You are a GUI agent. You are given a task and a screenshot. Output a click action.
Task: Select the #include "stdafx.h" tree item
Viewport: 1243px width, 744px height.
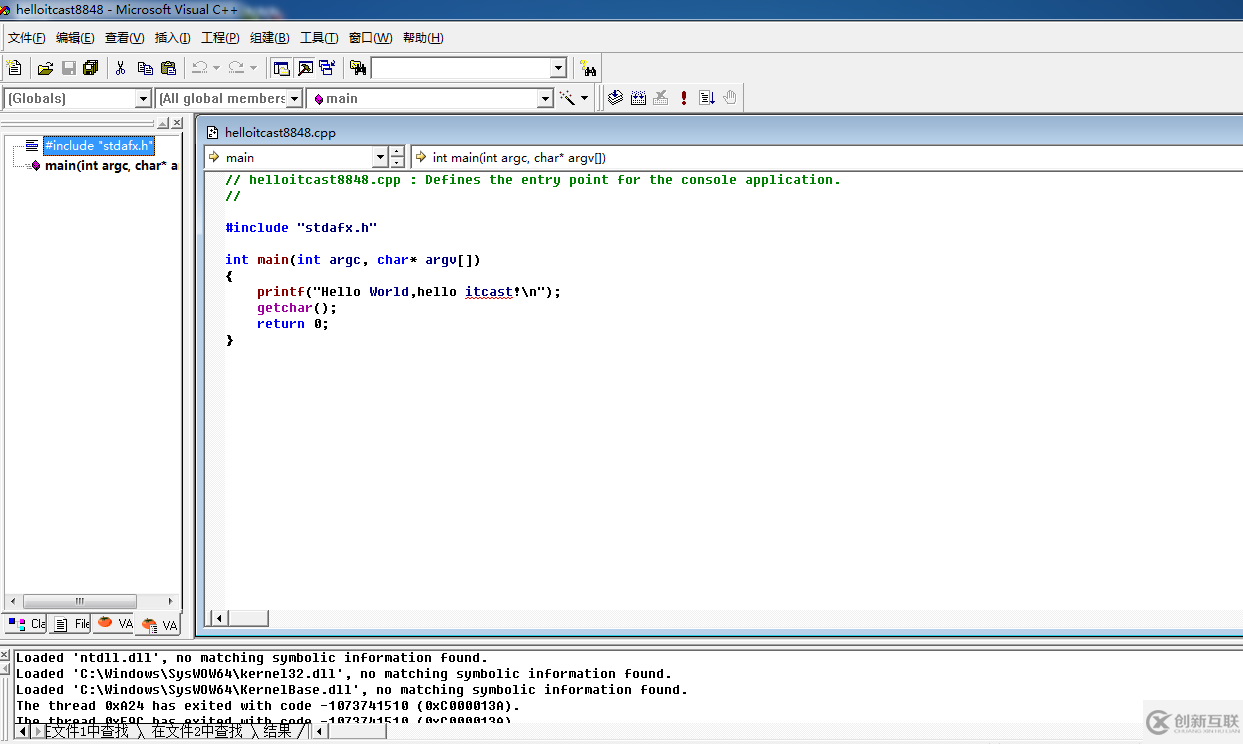tap(98, 146)
